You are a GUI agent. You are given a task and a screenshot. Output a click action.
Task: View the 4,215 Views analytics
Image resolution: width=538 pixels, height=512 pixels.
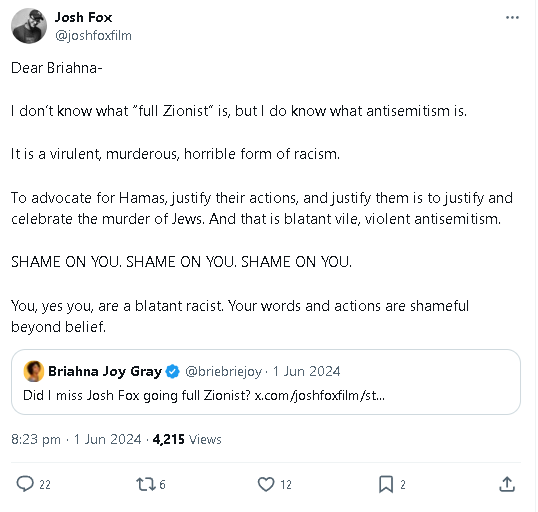187,439
